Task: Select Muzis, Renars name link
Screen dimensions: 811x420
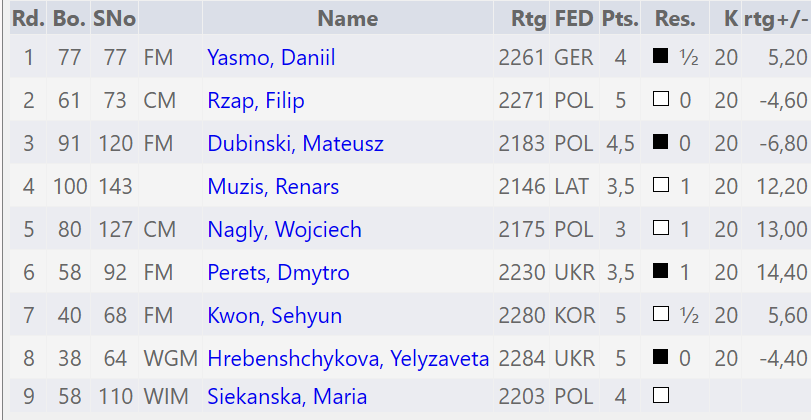Action: coord(273,186)
